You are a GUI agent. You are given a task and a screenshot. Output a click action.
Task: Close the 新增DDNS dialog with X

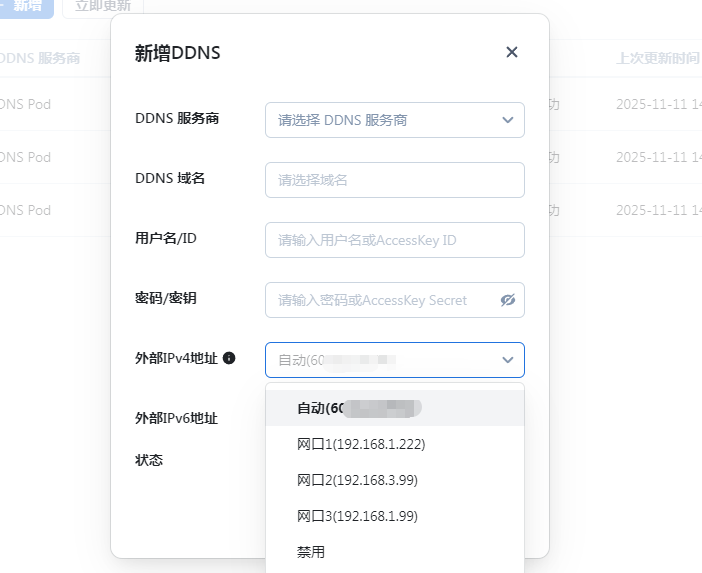click(x=512, y=52)
